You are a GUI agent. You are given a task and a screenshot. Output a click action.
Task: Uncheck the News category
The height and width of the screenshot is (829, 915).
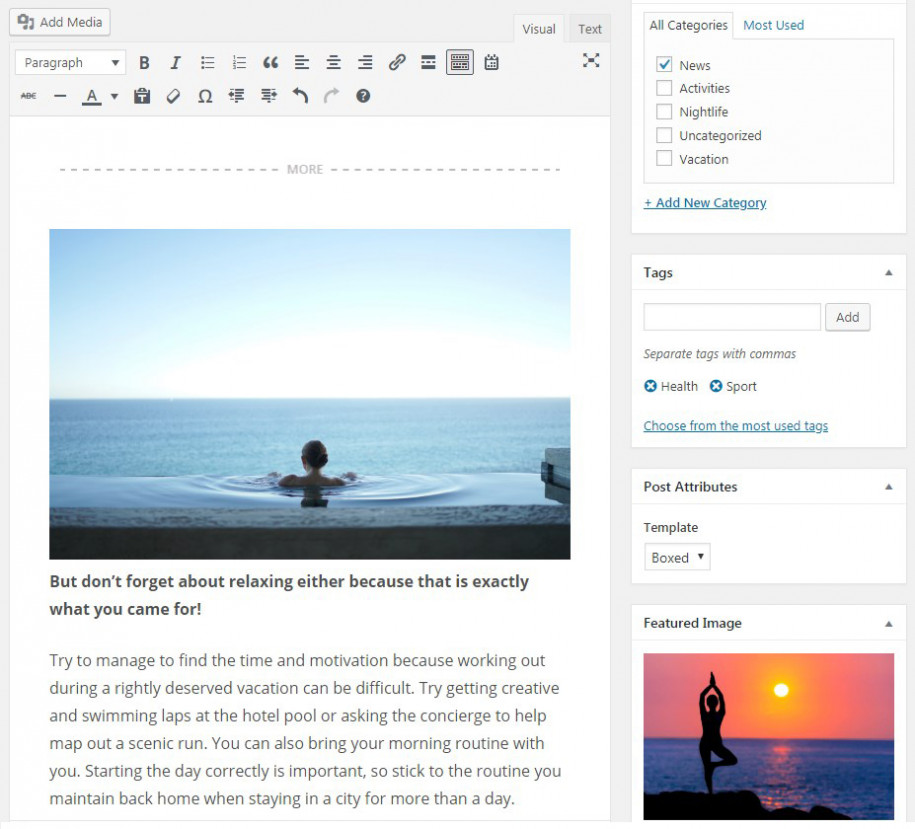[x=664, y=64]
